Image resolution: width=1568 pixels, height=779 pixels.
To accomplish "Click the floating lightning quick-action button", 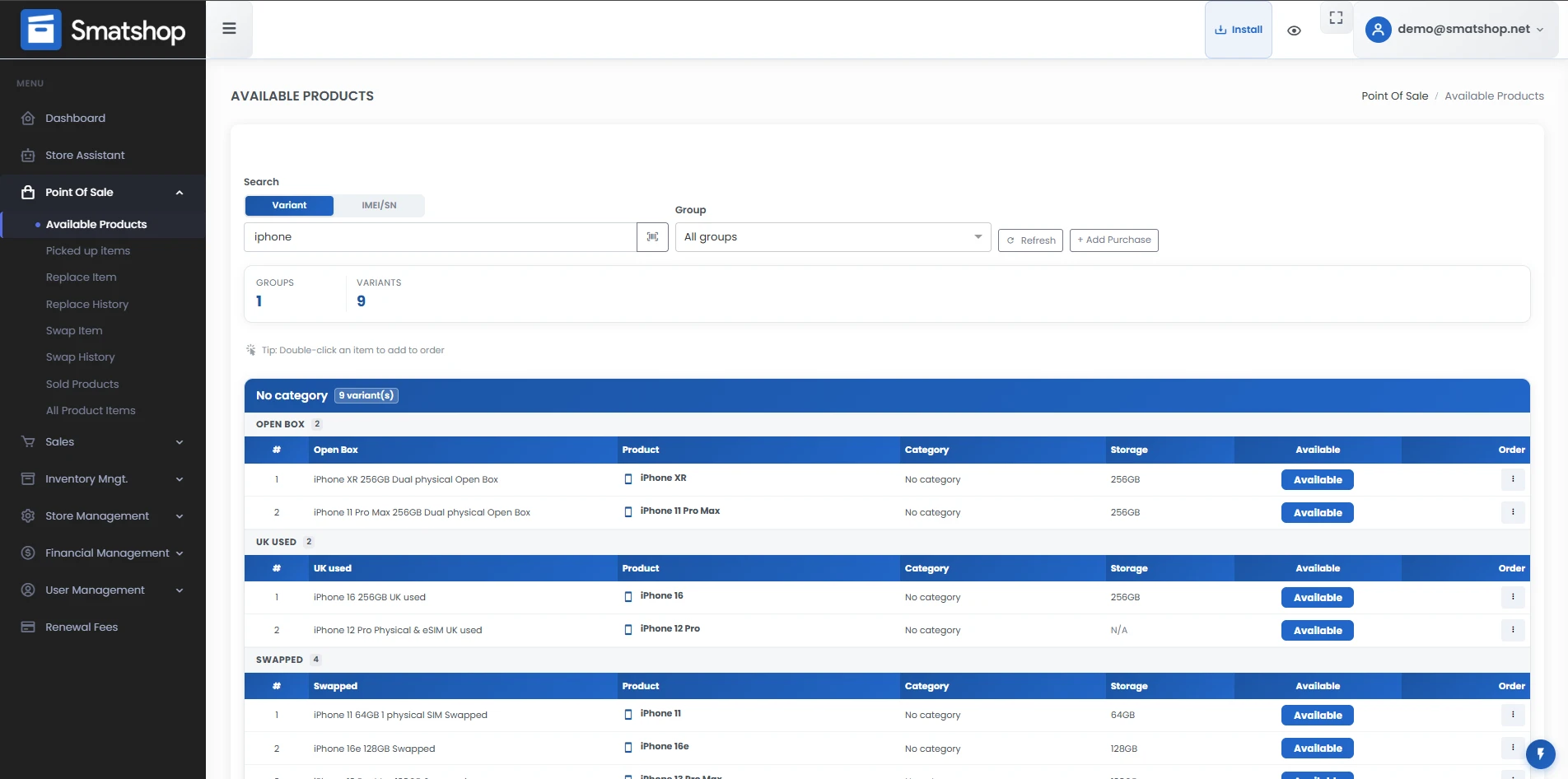I will 1540,754.
